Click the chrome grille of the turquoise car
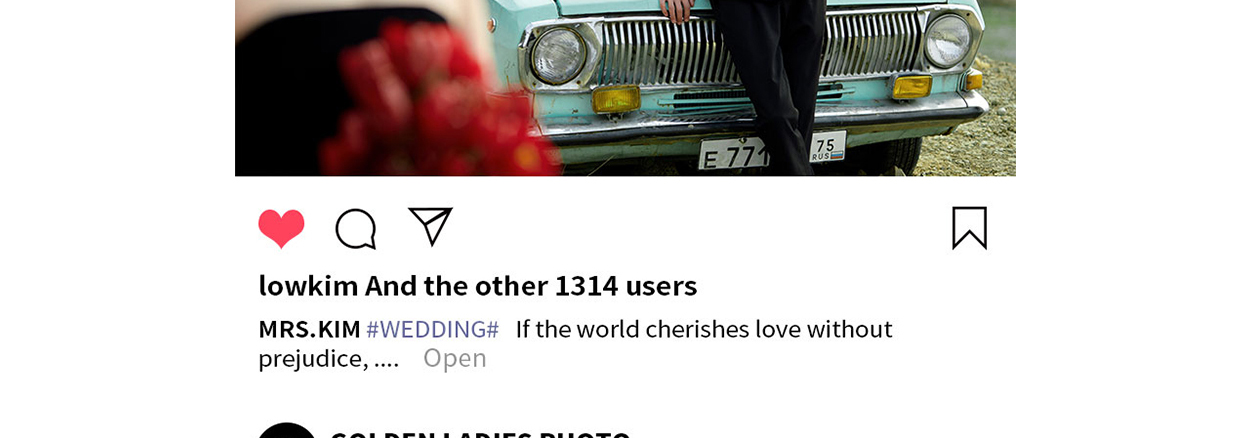This screenshot has height=438, width=1250. pyautogui.click(x=760, y=49)
